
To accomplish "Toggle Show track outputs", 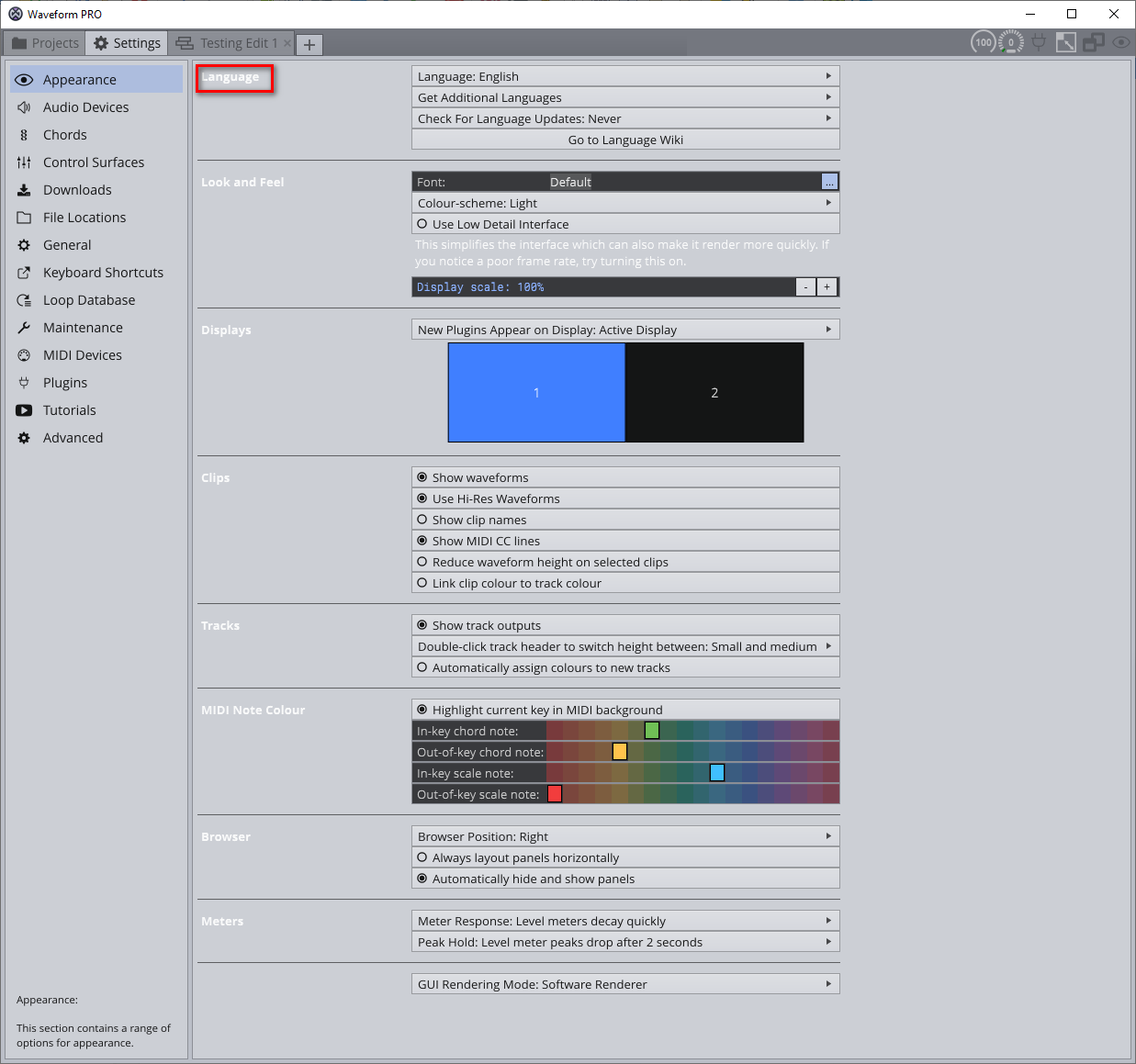I will point(625,625).
